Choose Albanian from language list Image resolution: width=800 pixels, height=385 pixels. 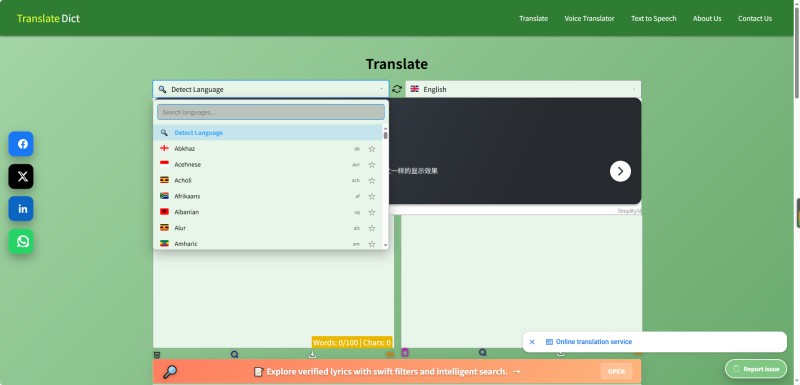268,212
